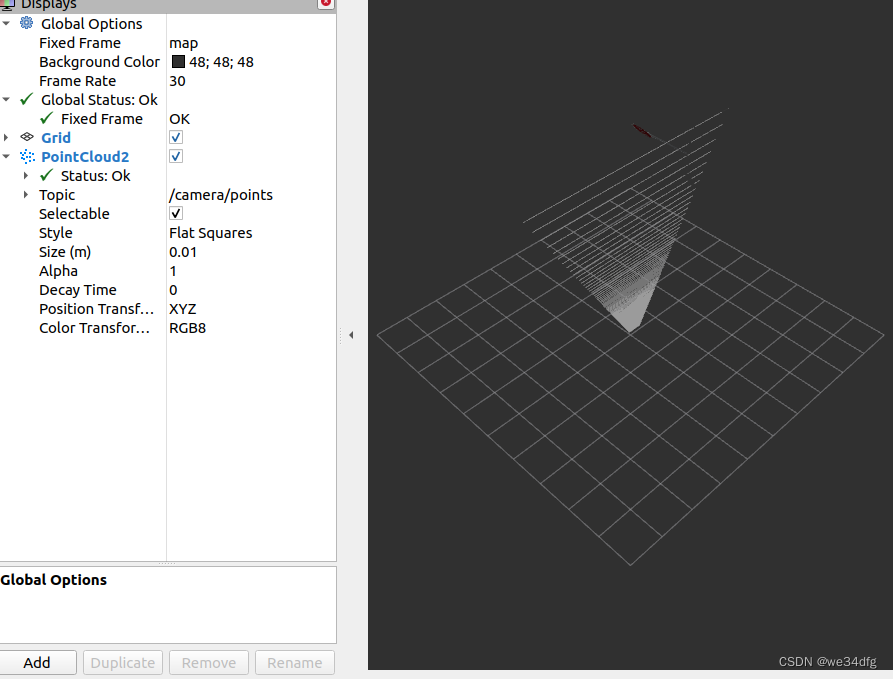Click the gear icon beside Global Options
893x679 pixels.
(27, 23)
